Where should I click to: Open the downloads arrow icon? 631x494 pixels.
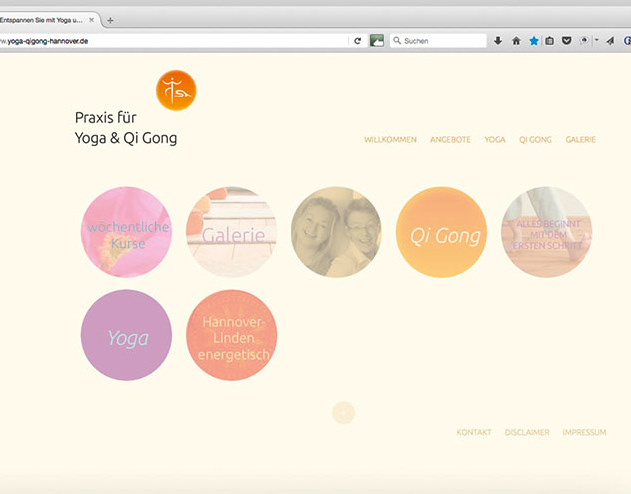[498, 41]
